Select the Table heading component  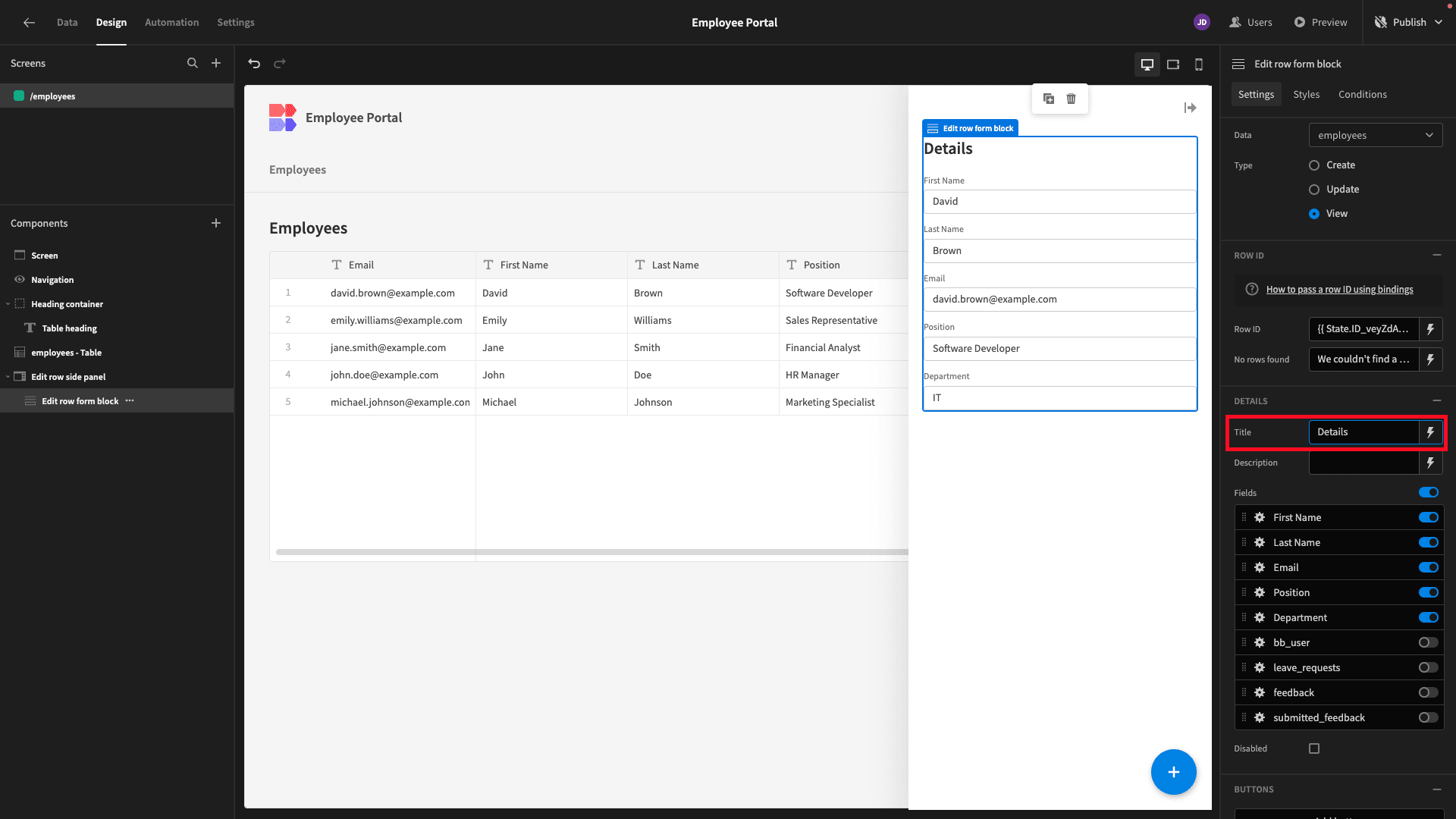tap(117, 328)
